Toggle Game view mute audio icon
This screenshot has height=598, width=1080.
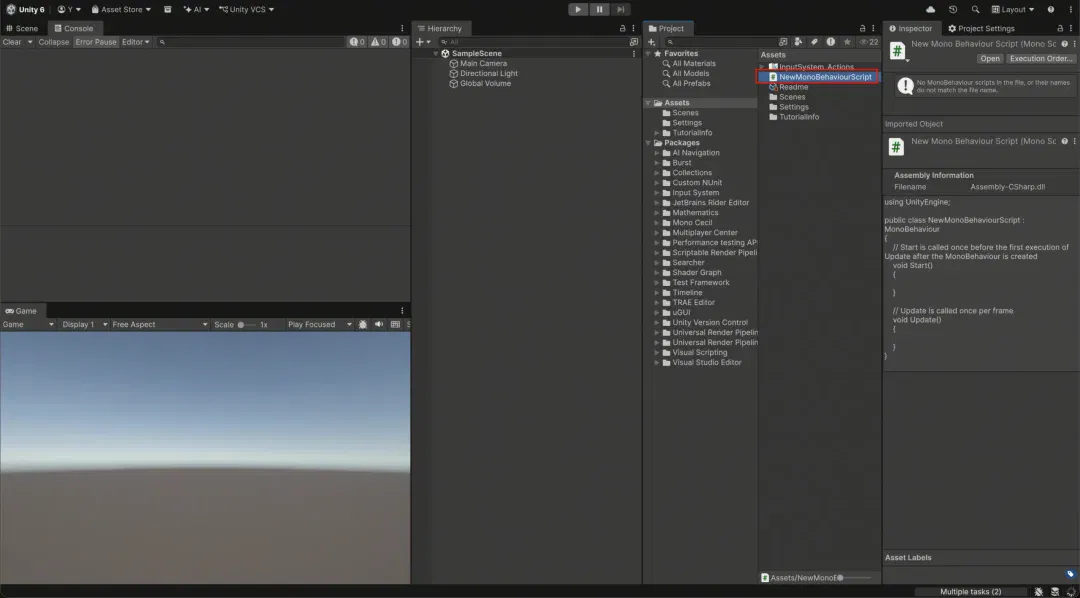pos(379,324)
